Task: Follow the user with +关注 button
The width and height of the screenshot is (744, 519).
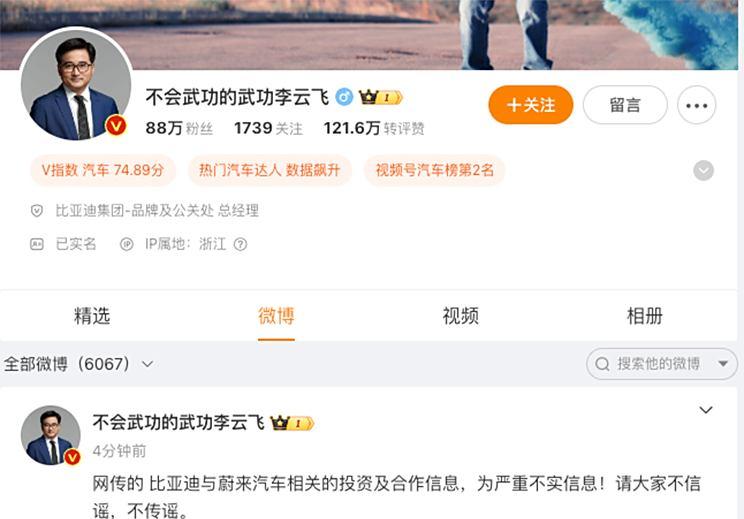Action: coord(530,105)
